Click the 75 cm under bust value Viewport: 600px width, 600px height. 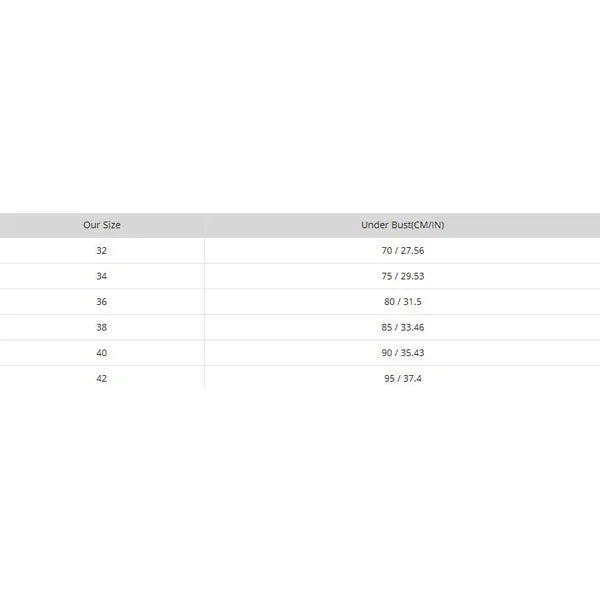(x=386, y=276)
